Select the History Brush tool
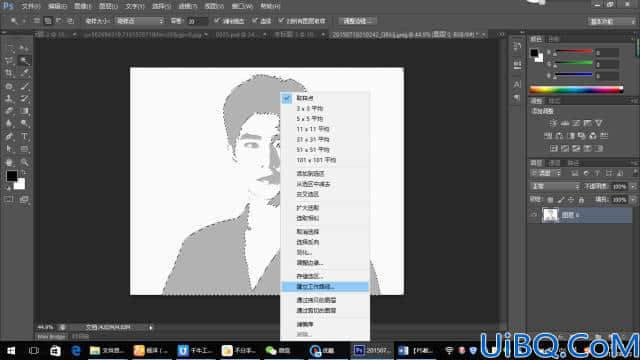This screenshot has width=640, height=360. click(x=24, y=98)
